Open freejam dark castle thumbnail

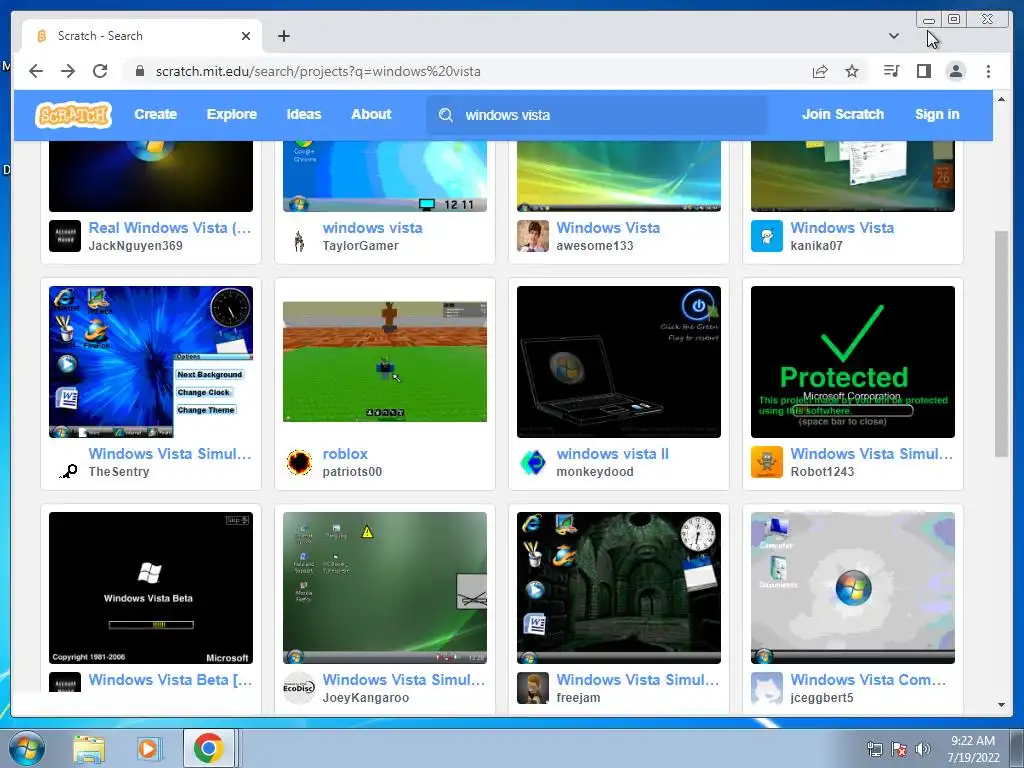pos(618,588)
